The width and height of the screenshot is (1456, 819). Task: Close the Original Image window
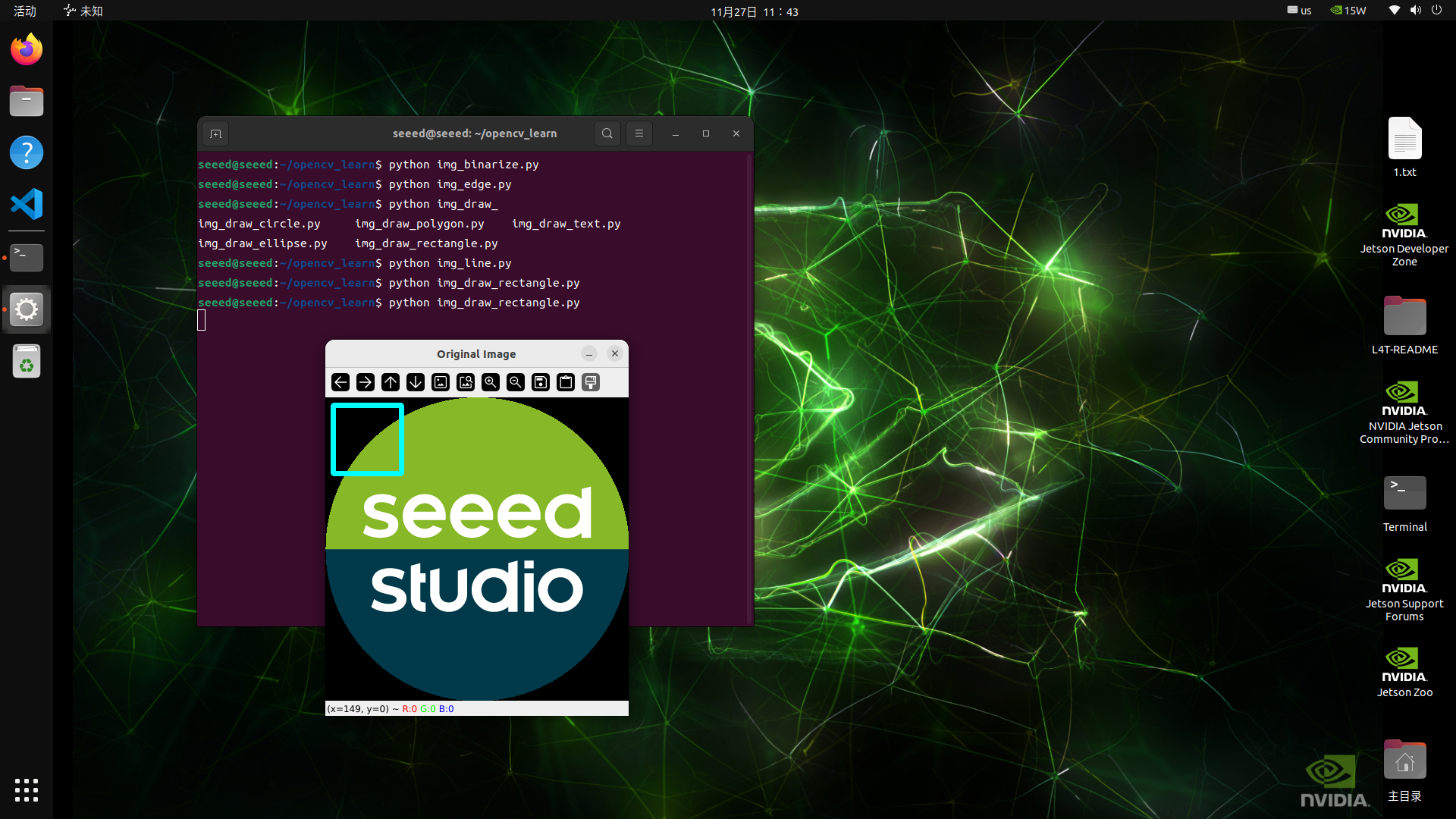615,354
